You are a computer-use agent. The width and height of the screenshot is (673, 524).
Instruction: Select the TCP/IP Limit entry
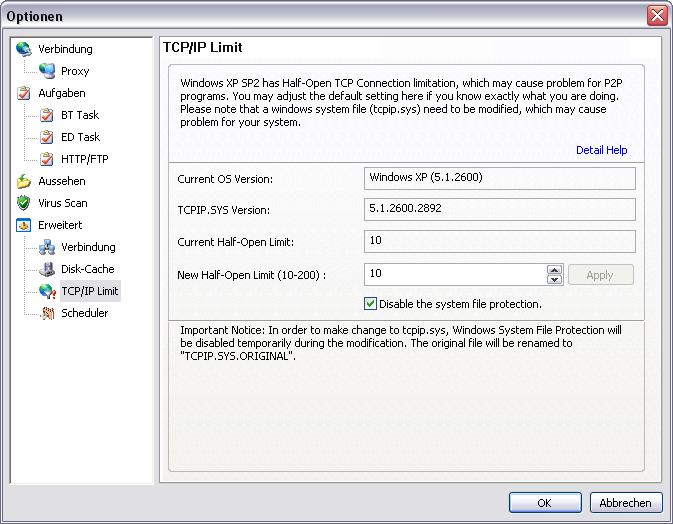90,291
